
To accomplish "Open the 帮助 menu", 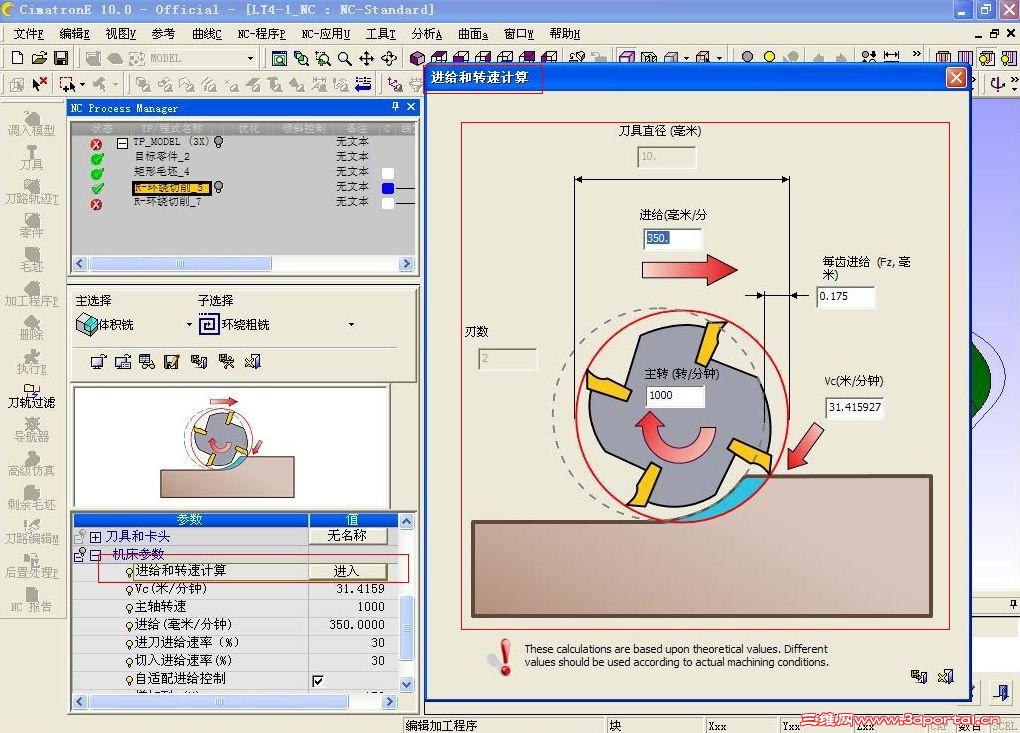I will [565, 34].
